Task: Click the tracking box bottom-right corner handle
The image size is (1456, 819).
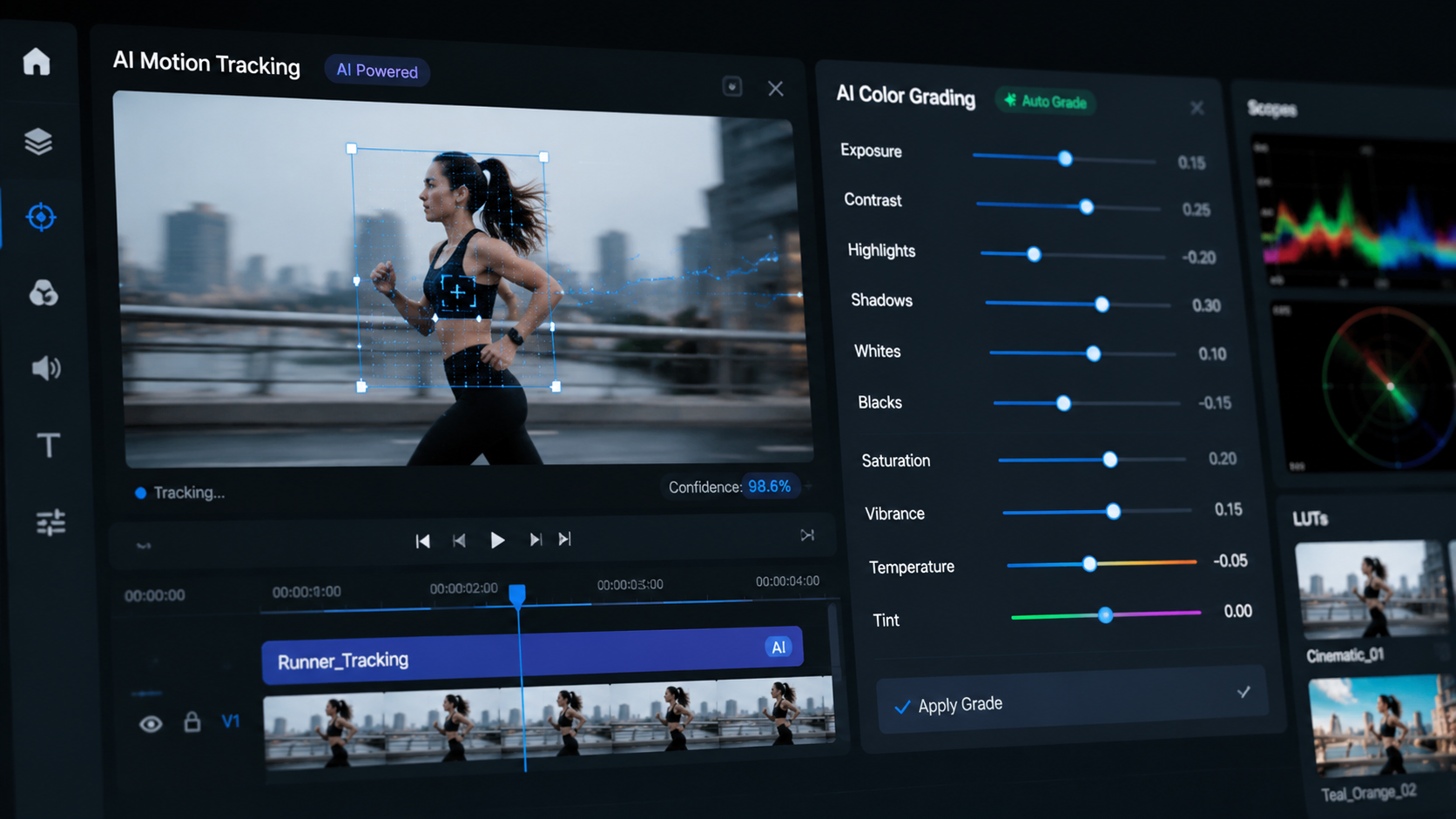Action: 556,386
